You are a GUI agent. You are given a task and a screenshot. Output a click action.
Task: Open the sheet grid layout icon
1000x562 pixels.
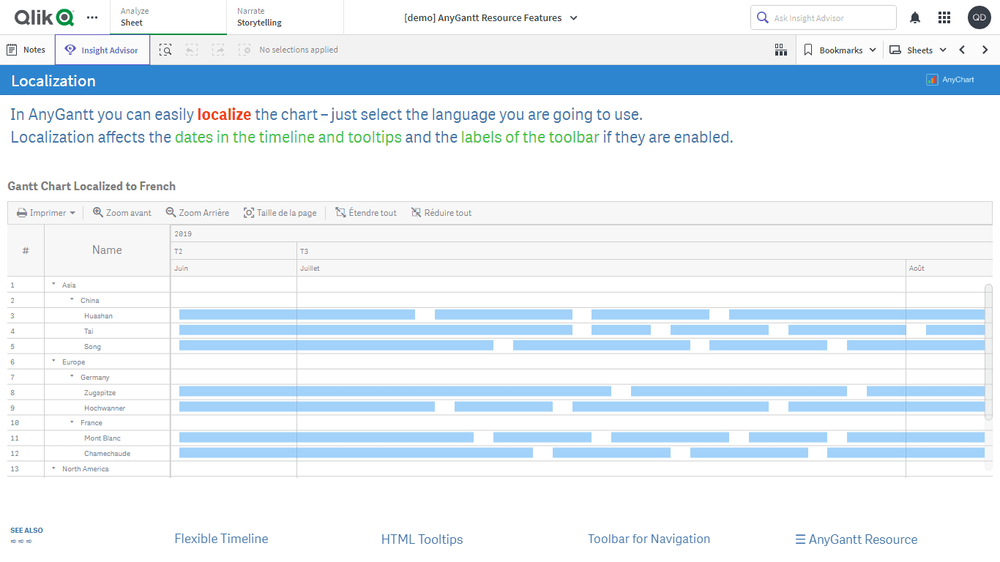[781, 50]
